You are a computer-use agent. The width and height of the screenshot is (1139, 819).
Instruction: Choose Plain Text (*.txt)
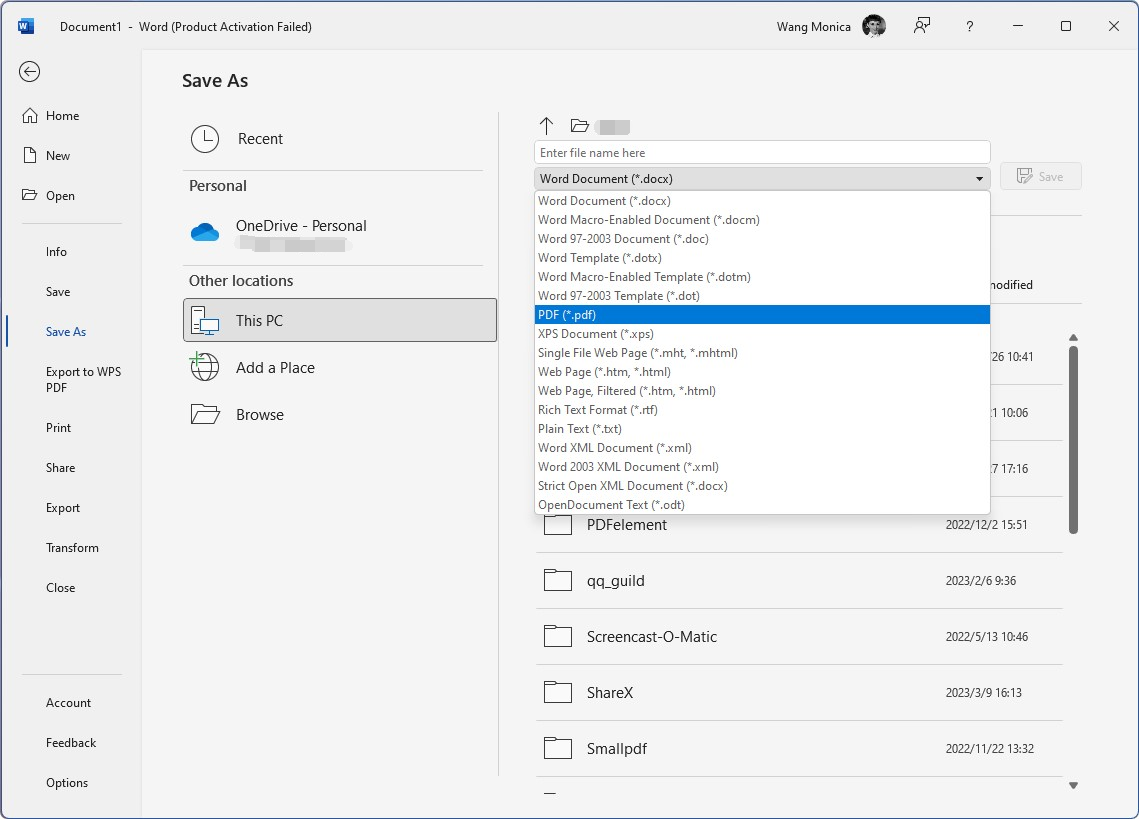[762, 429]
